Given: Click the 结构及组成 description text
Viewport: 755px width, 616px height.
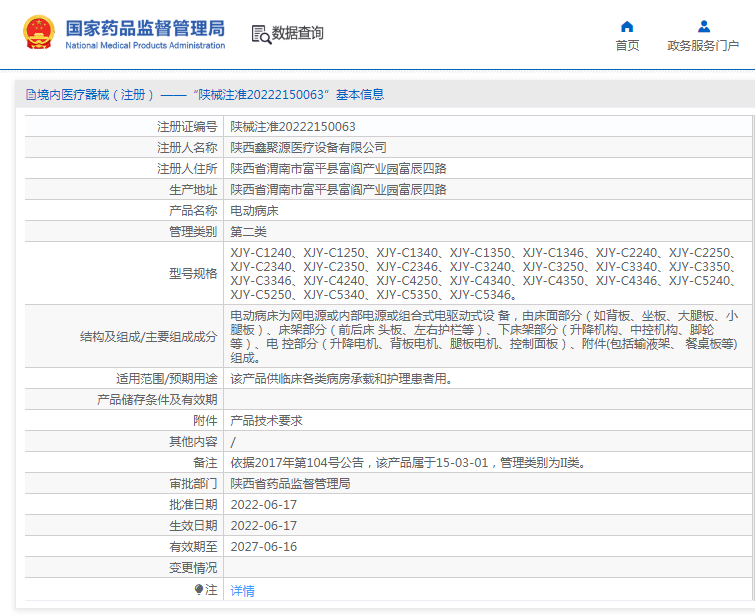Looking at the screenshot, I should click(484, 337).
